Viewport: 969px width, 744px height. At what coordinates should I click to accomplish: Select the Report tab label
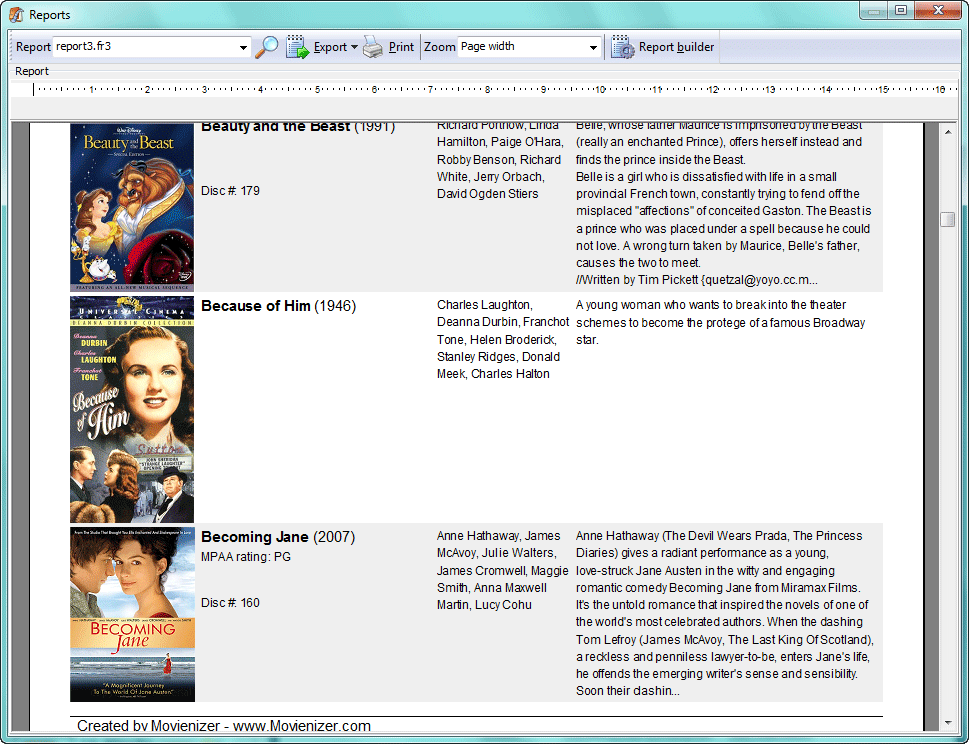32,71
